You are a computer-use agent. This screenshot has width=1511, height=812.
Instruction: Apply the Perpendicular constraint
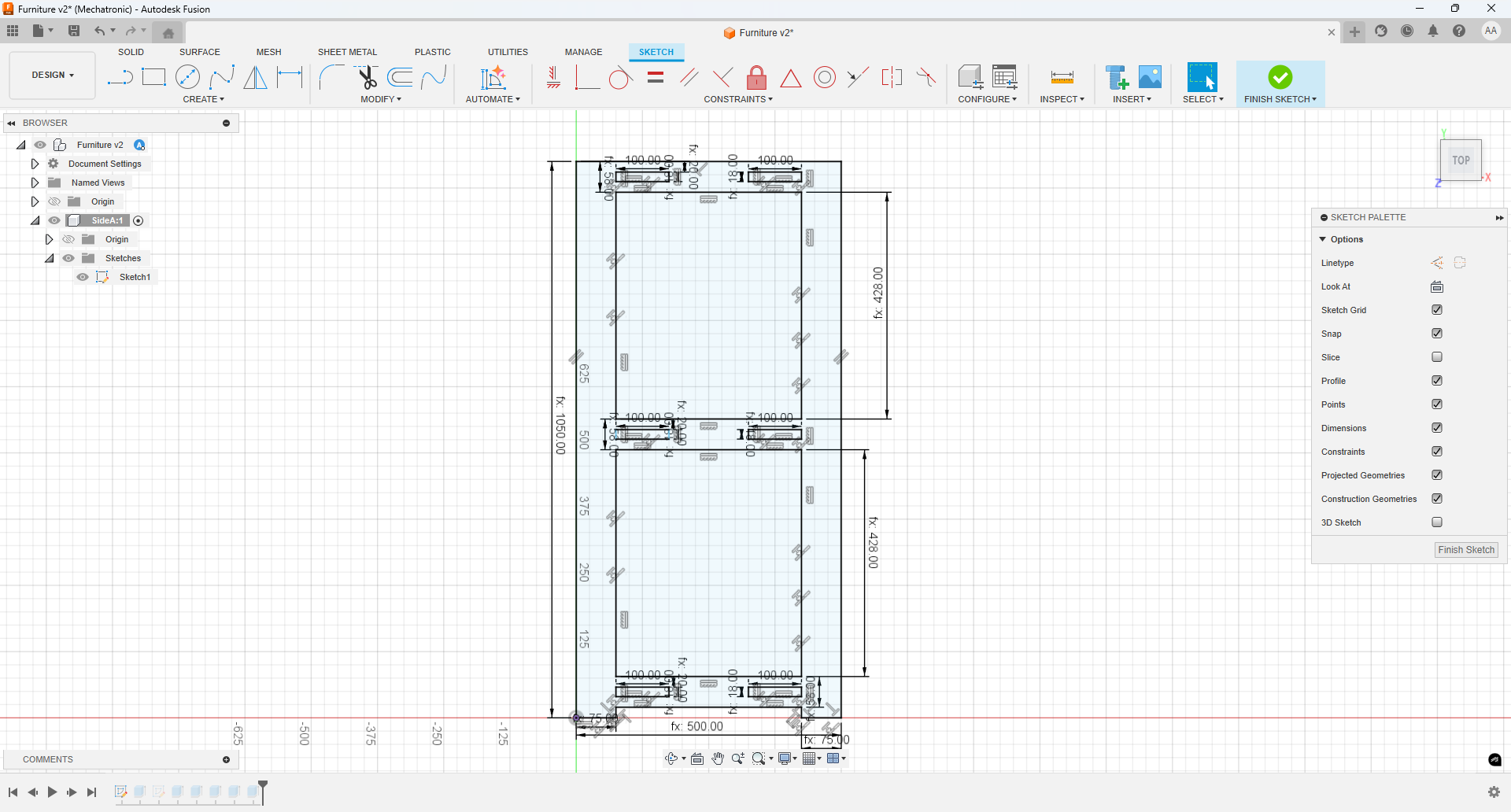[x=722, y=77]
